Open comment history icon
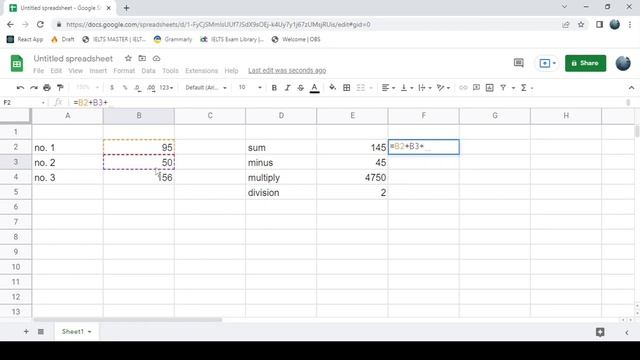Screen dimensions: 640x360 point(518,63)
